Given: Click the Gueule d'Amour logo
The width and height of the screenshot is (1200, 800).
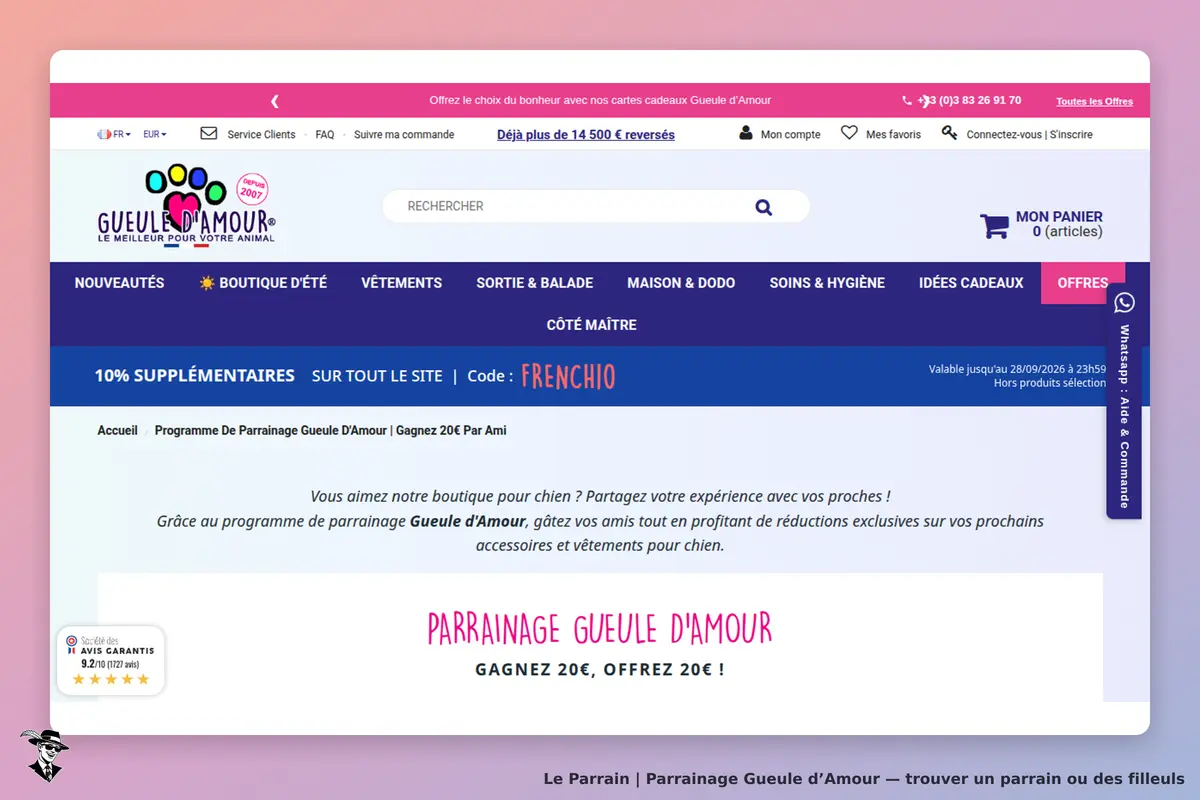Looking at the screenshot, I should tap(187, 206).
